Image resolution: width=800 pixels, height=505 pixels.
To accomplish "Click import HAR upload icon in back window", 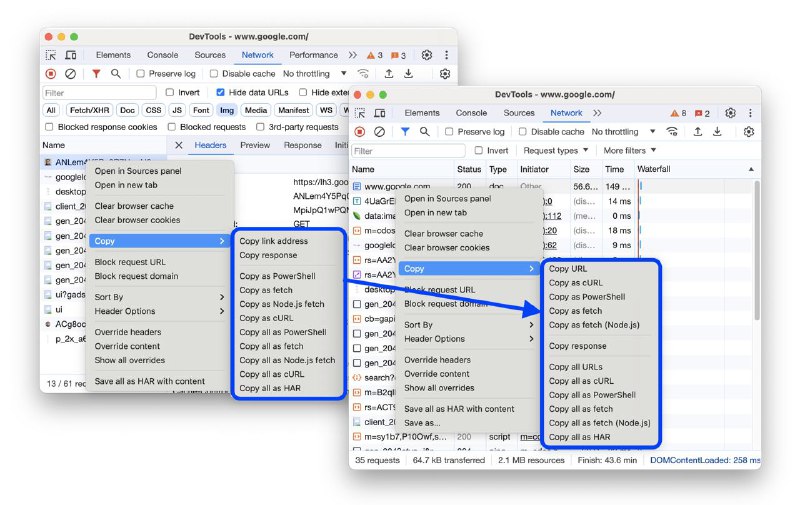I will 389,74.
